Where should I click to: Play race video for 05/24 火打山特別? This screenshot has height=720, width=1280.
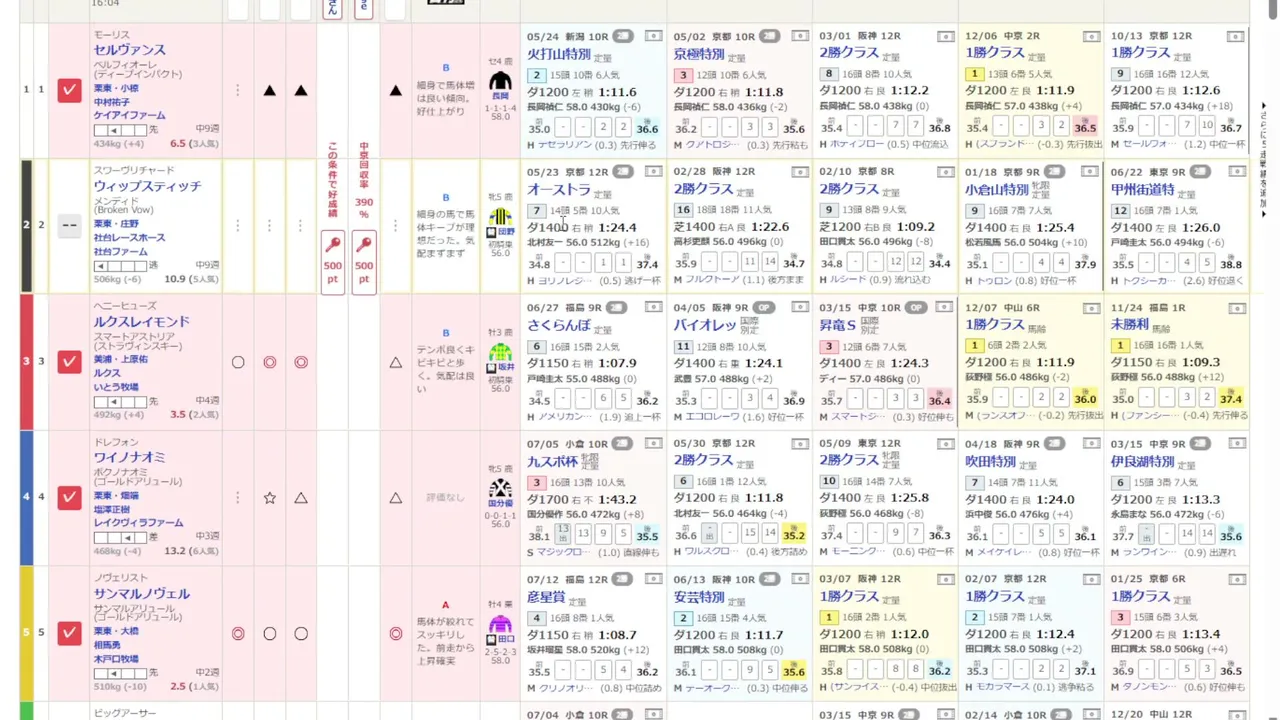point(653,35)
